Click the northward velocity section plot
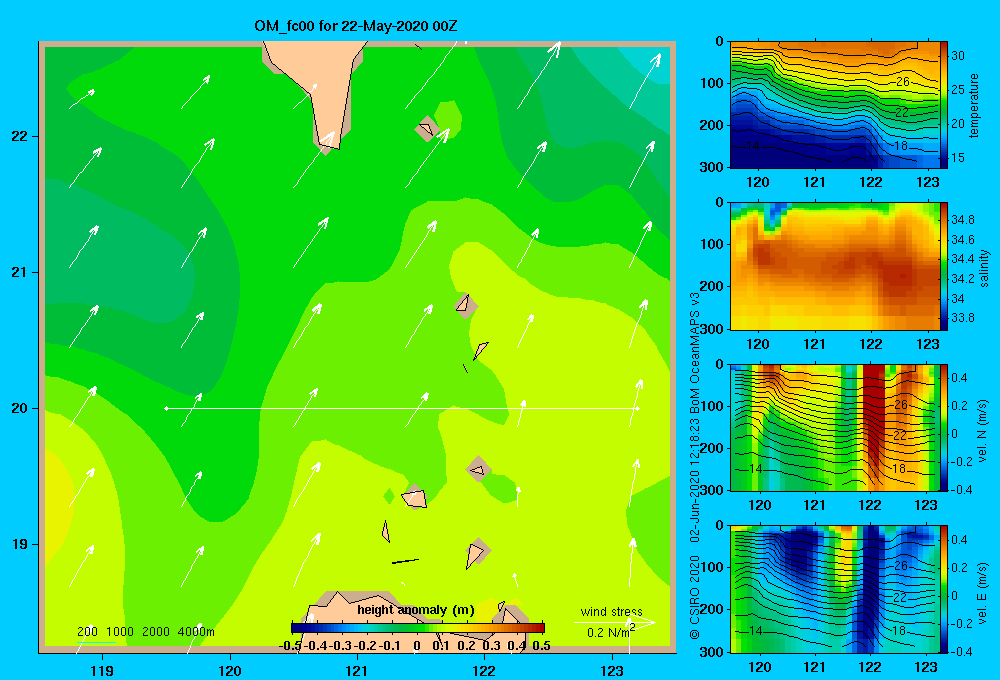1000x680 pixels. tap(834, 427)
